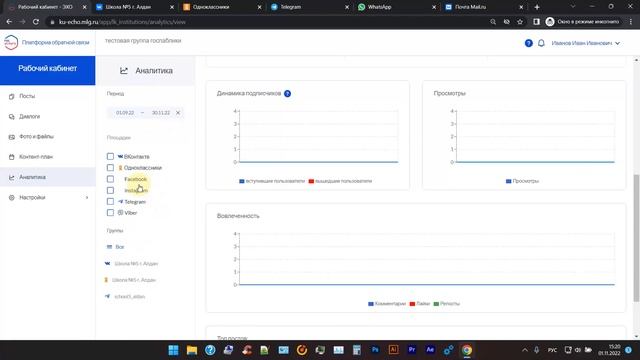
Task: Click the Посты icon in the sidebar
Action: pyautogui.click(x=11, y=96)
